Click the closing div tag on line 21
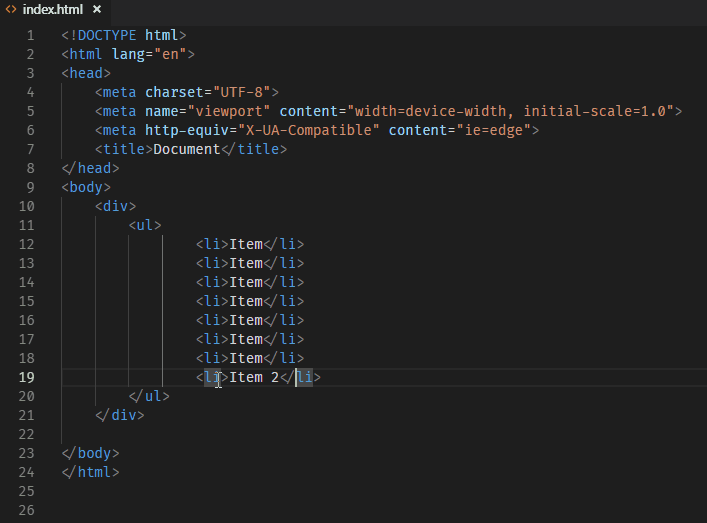Viewport: 707px width, 523px height. coord(120,415)
